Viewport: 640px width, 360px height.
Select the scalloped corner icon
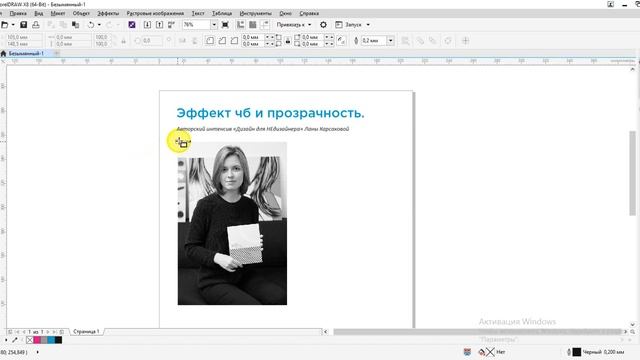click(222, 40)
